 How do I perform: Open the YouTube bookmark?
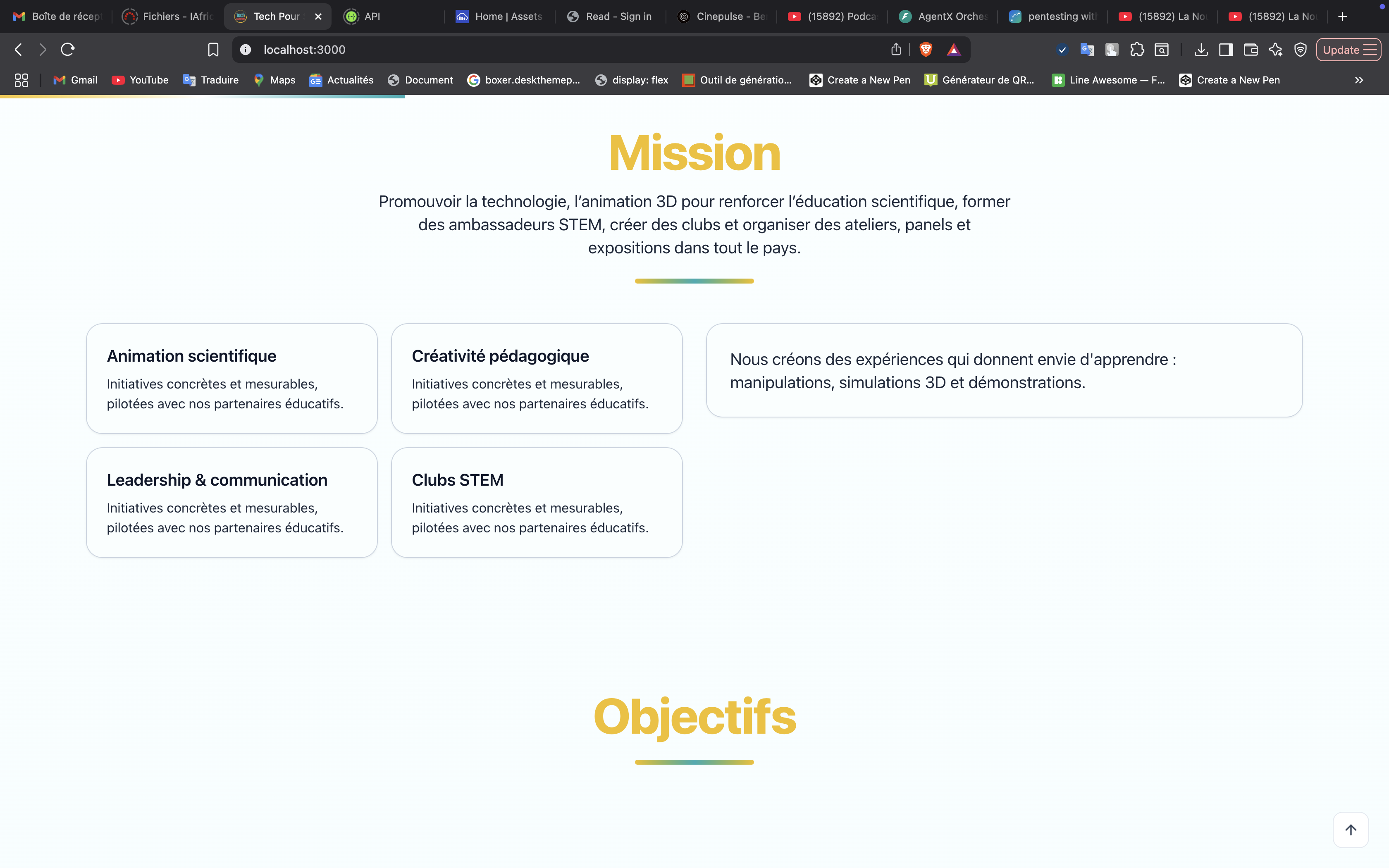(x=140, y=80)
